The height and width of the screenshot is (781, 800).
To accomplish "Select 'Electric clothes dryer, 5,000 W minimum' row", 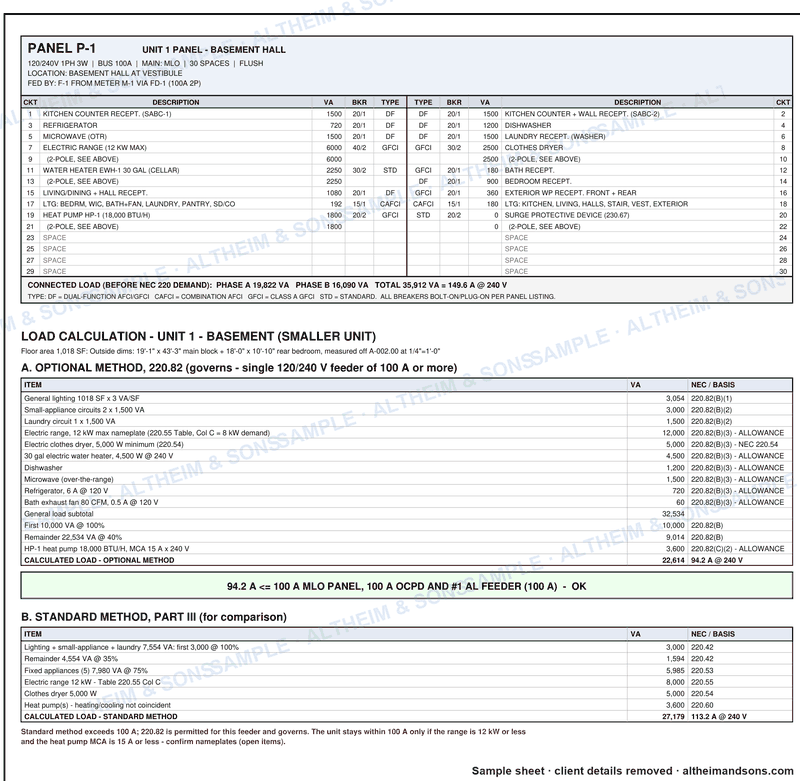I will (407, 445).
